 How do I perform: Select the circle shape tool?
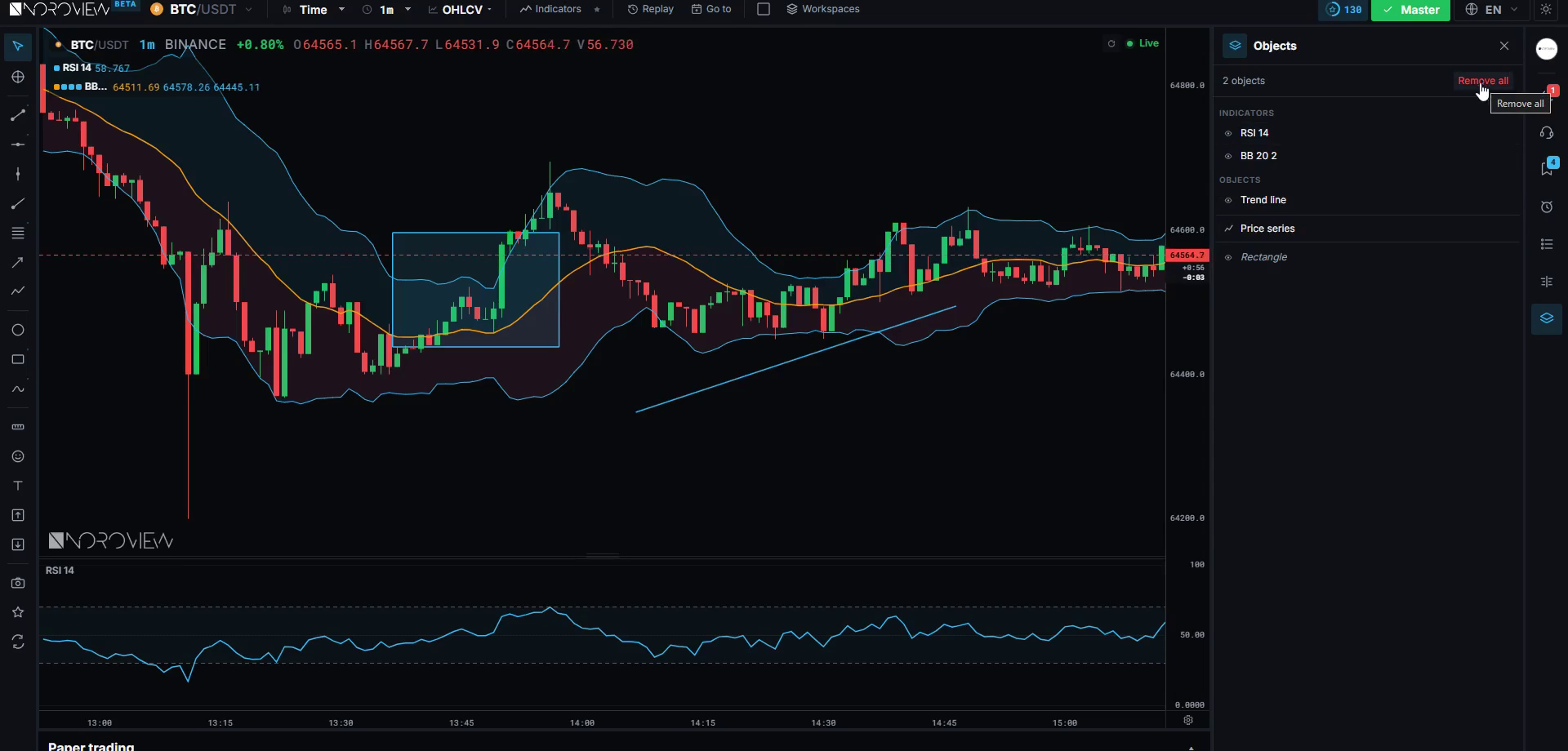[18, 330]
